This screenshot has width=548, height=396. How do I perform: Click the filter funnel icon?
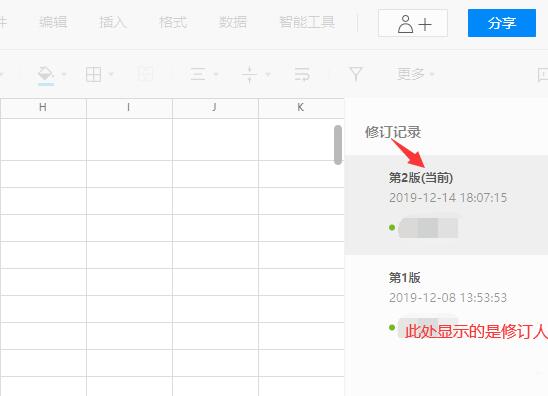(x=356, y=74)
